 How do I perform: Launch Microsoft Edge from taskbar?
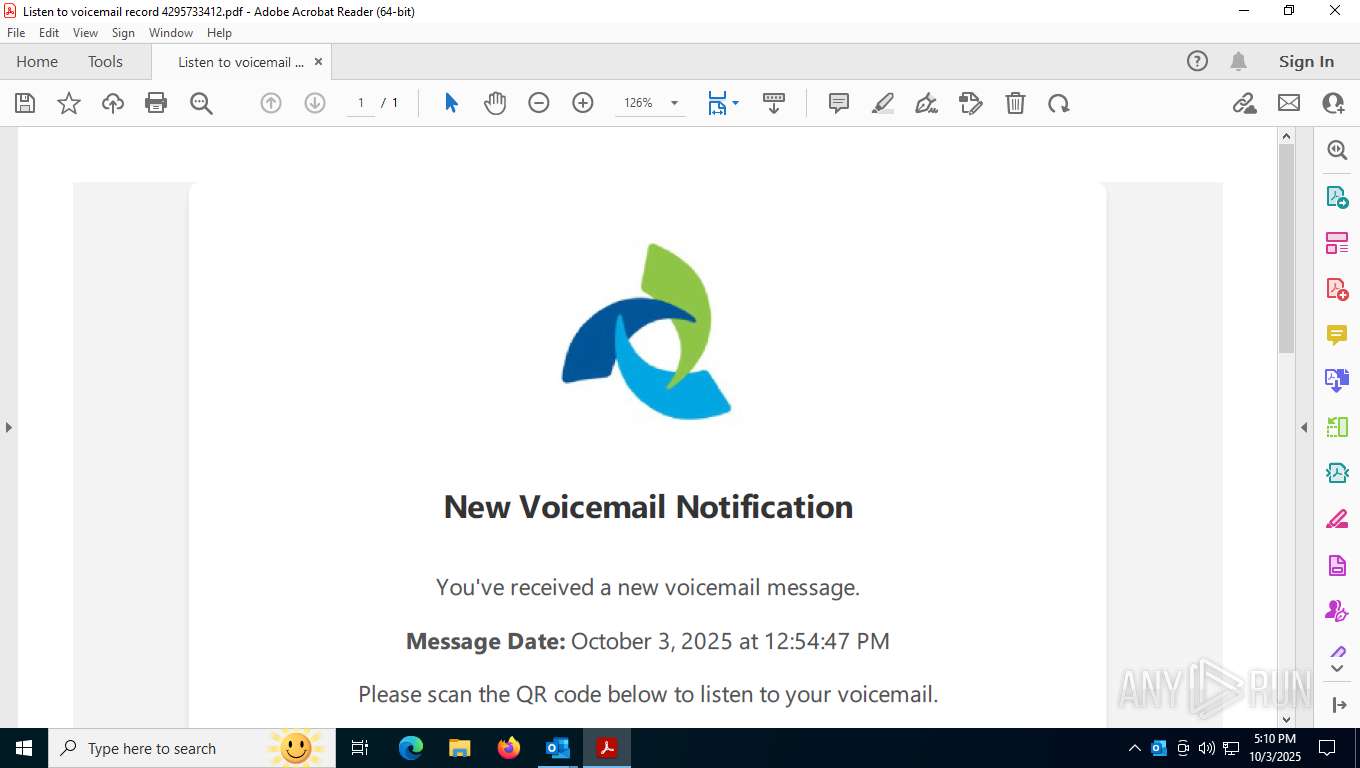pos(410,748)
